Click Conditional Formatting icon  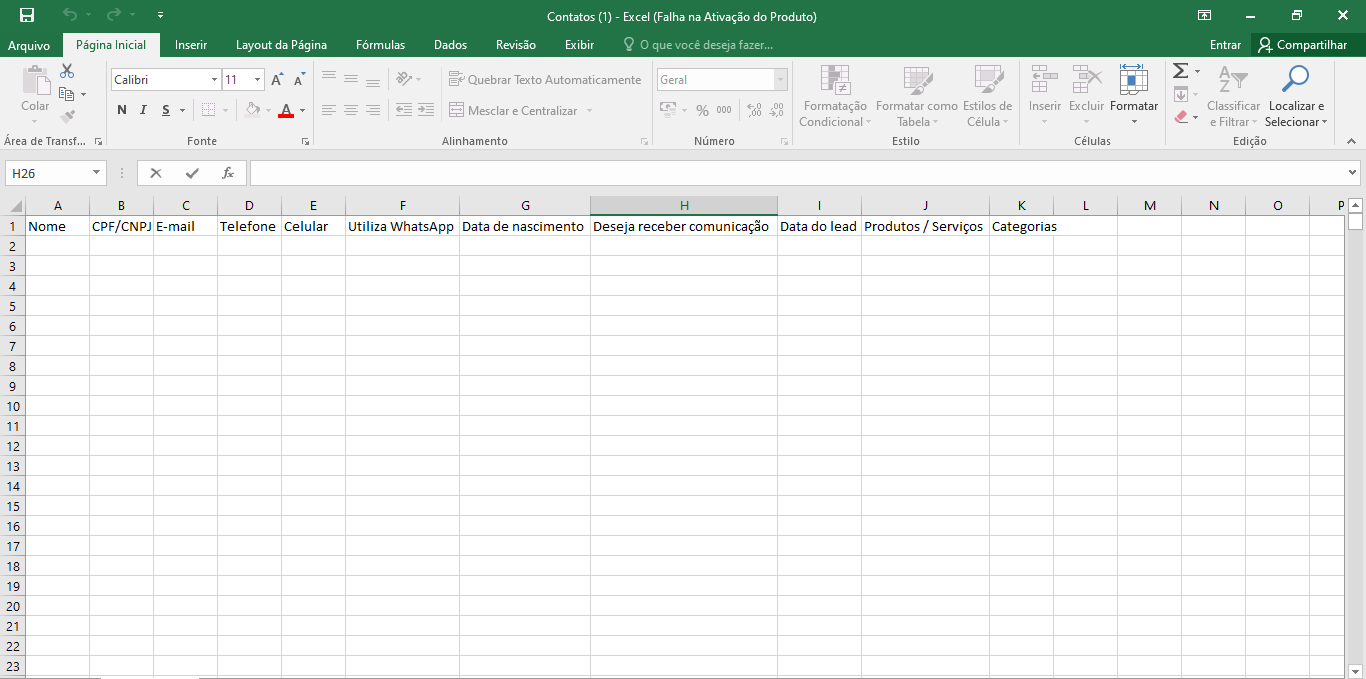pos(834,81)
